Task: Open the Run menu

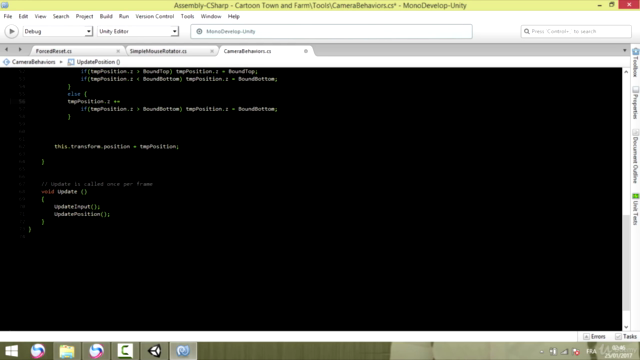Action: tap(124, 16)
